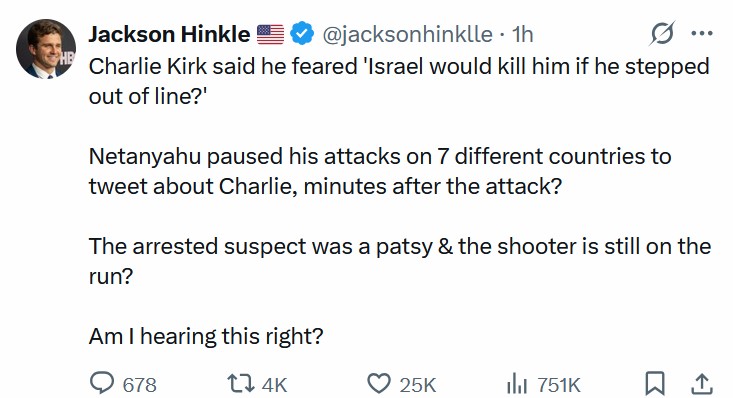The height and width of the screenshot is (398, 733).
Task: Click the 751K views count
Action: pyautogui.click(x=559, y=385)
